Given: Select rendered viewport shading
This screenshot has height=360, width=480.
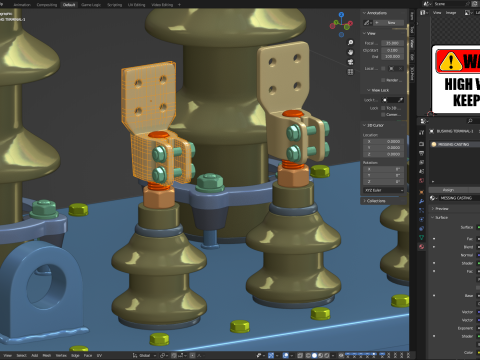Looking at the screenshot, I should (327, 355).
